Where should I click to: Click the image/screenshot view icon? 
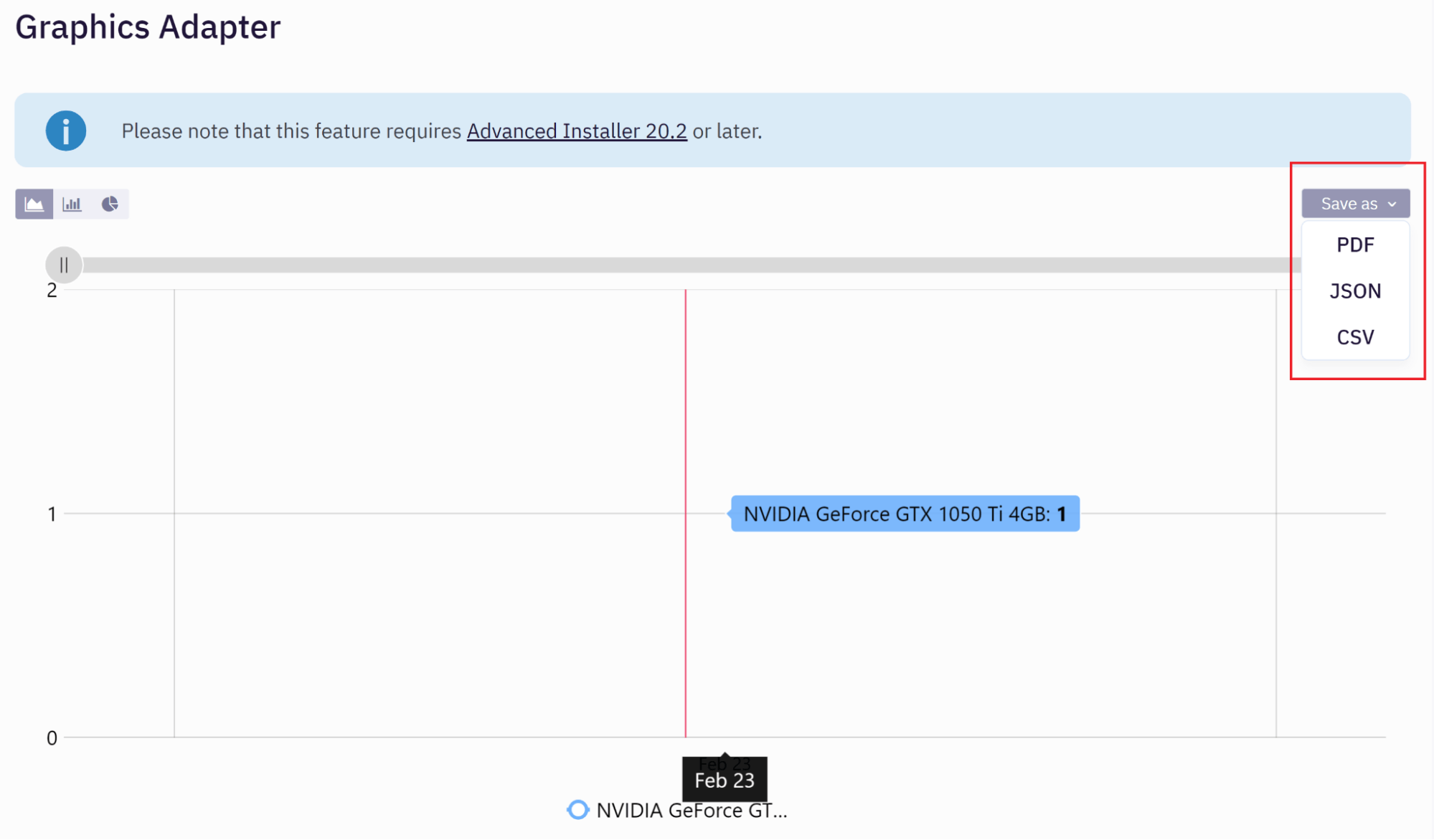click(x=35, y=204)
